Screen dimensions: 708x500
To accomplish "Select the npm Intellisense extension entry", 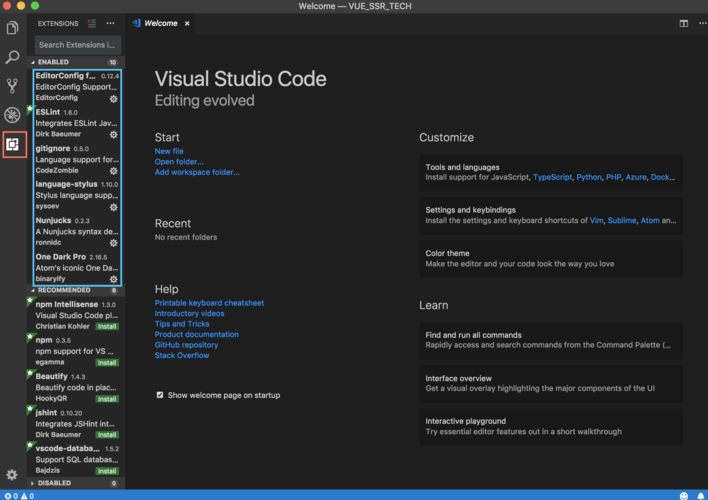I will click(76, 315).
